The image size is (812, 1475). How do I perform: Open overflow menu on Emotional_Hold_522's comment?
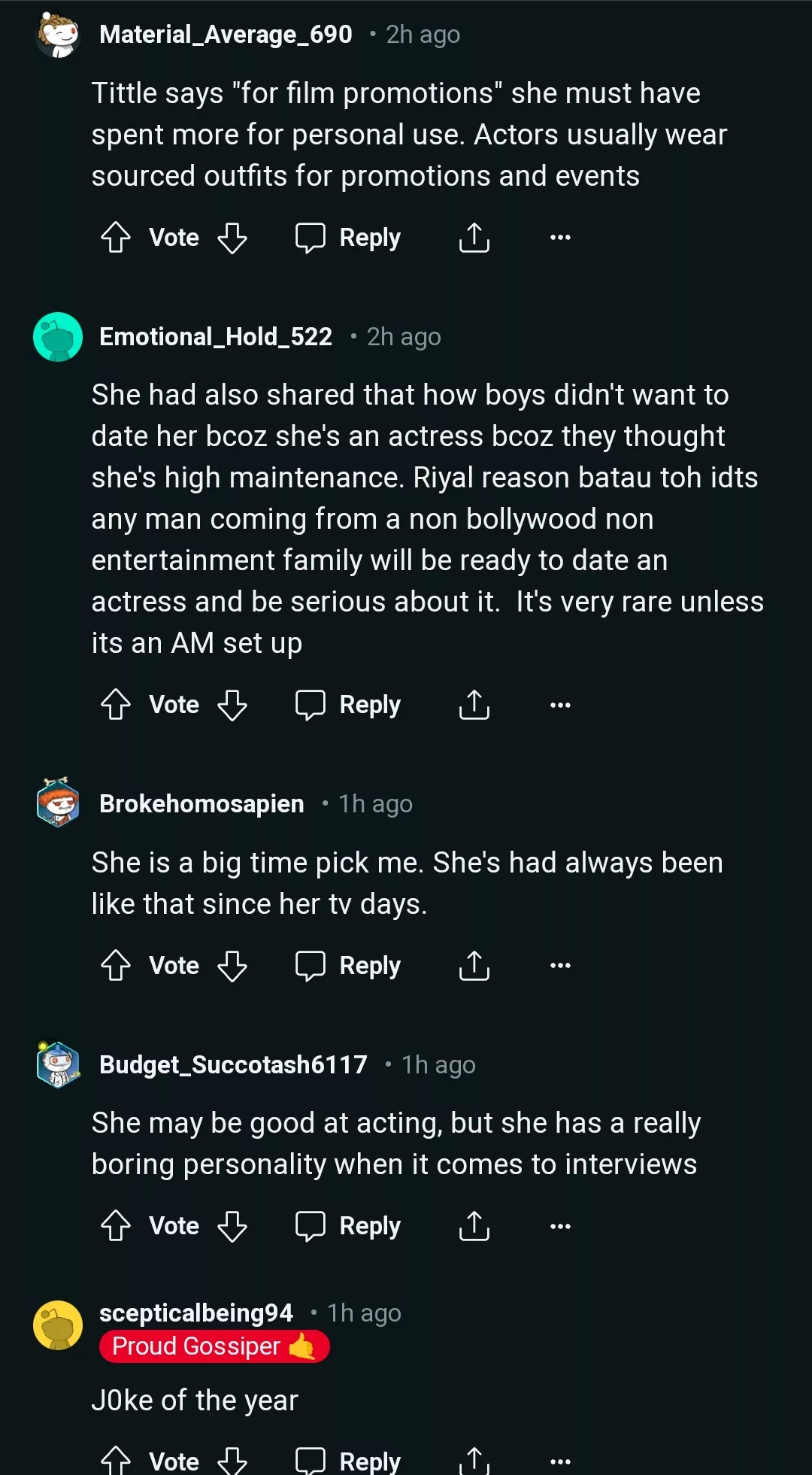(560, 705)
